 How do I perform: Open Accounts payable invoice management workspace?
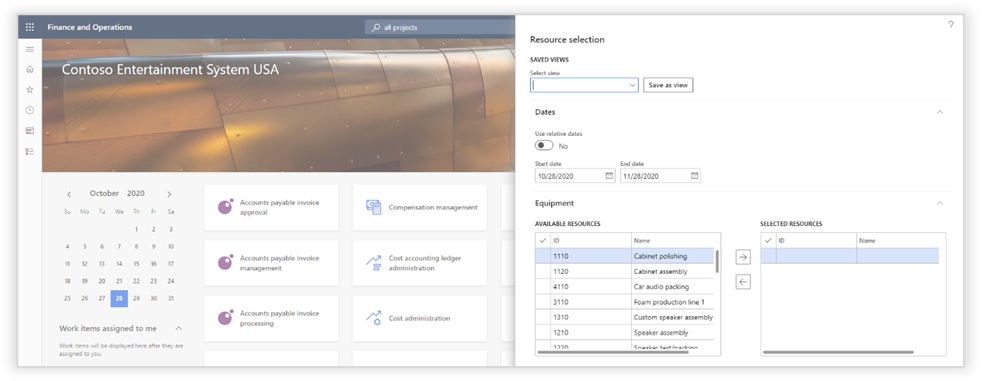pos(271,263)
